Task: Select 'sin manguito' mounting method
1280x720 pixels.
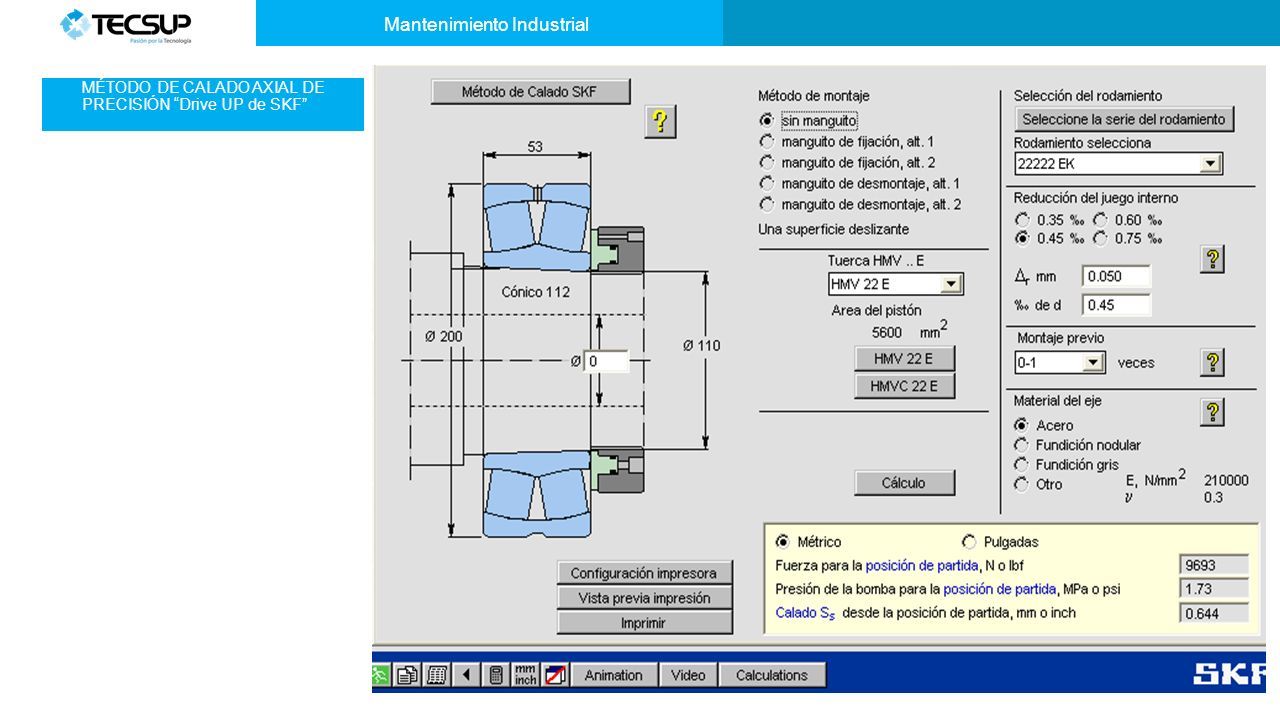Action: 767,120
